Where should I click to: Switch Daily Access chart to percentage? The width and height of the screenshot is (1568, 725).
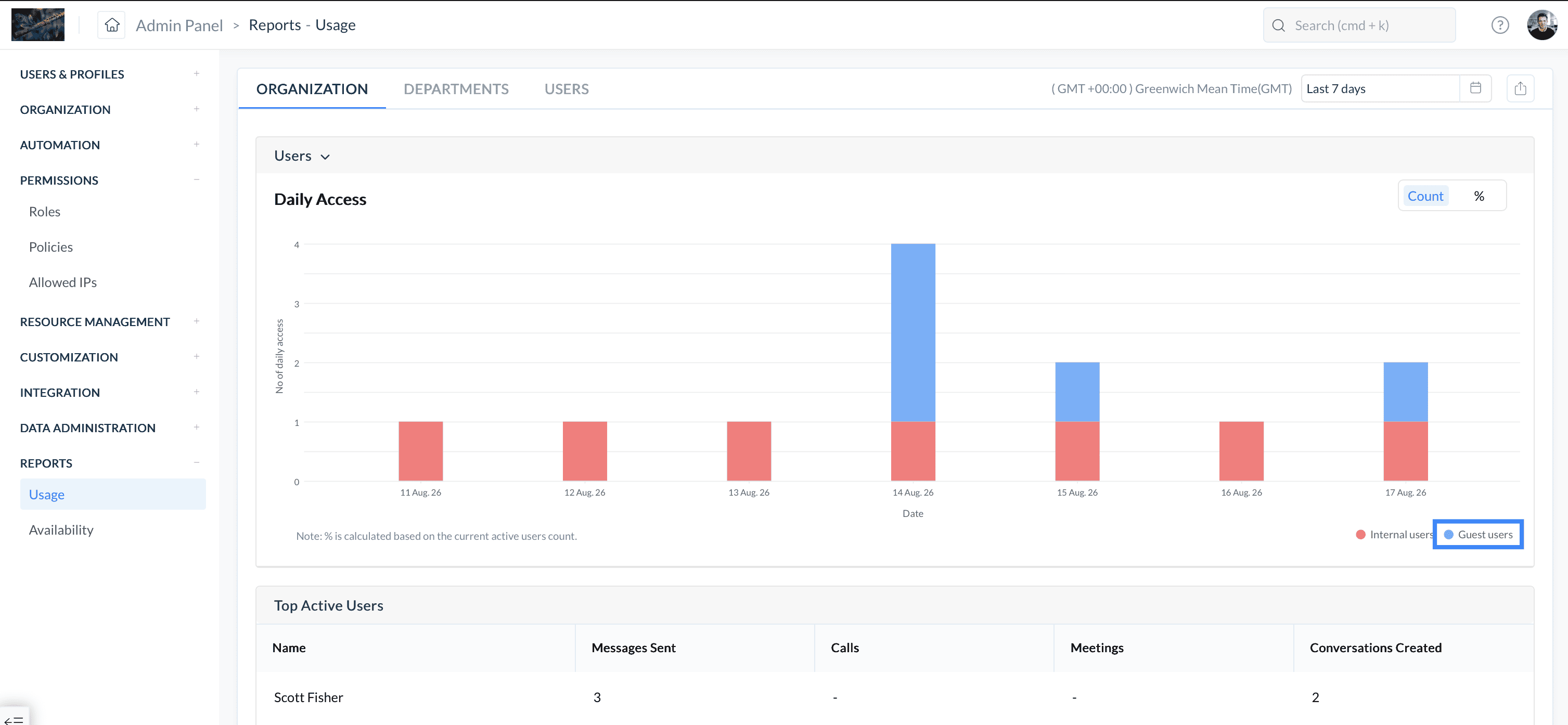[x=1479, y=196]
